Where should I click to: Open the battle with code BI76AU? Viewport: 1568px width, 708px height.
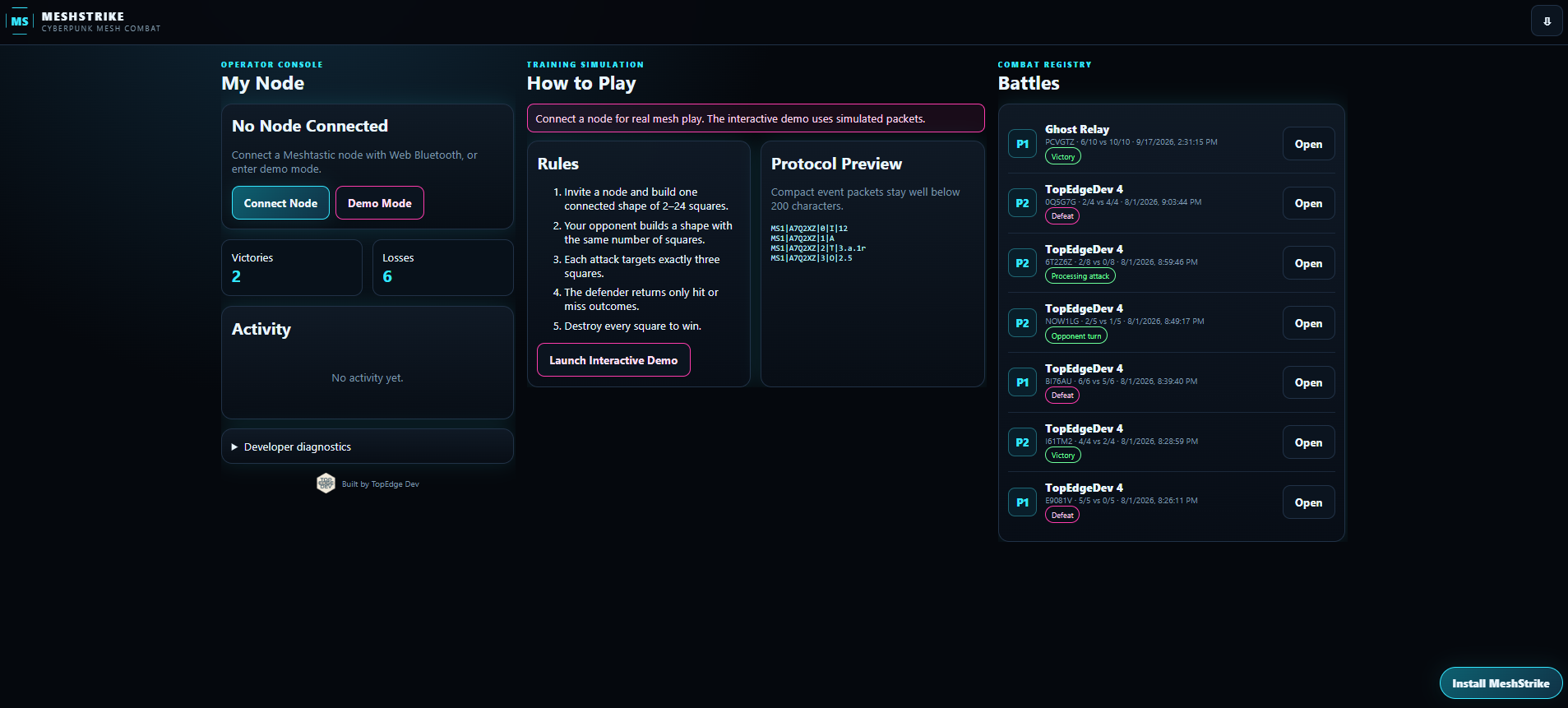1308,382
